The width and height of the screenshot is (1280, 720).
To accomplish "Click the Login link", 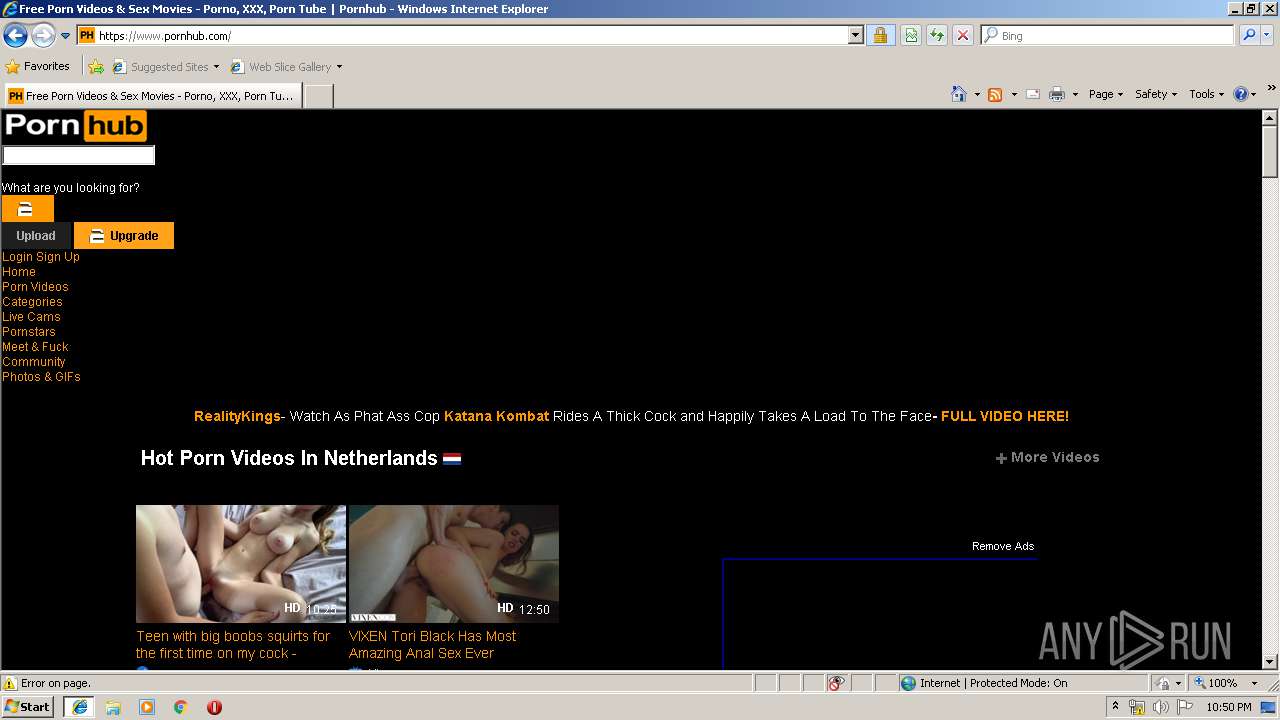I will point(18,257).
